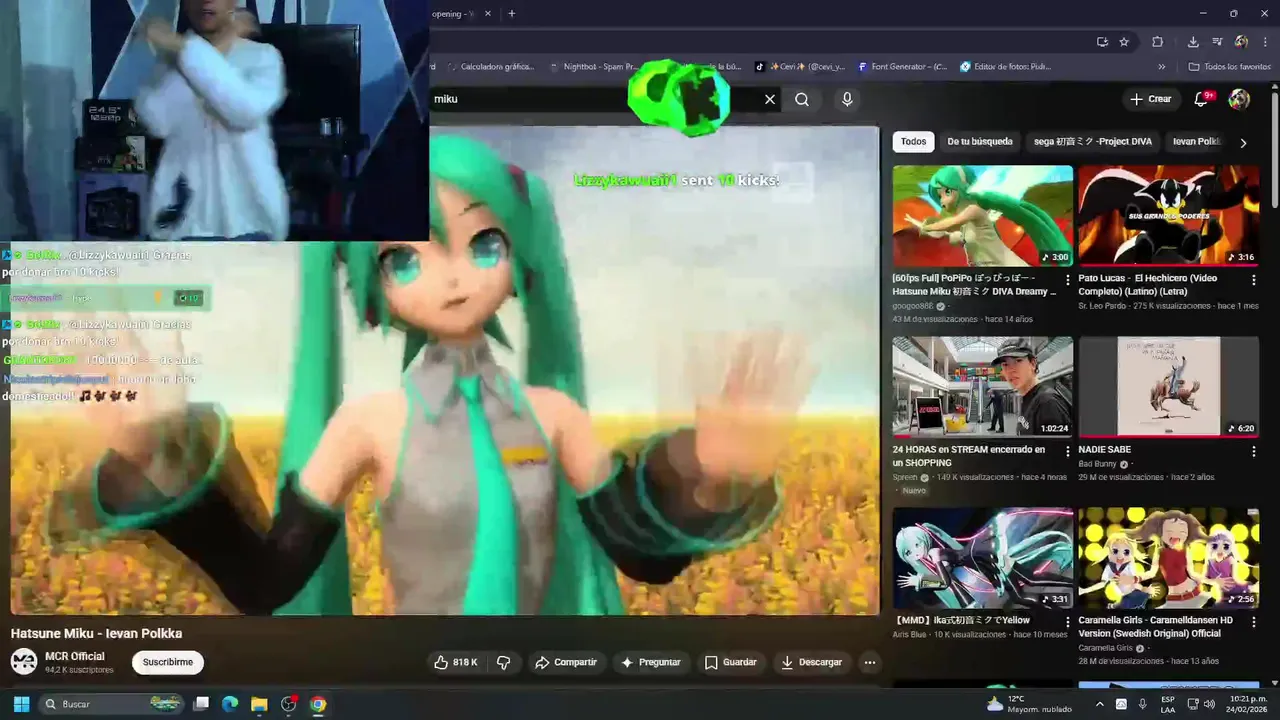Open Chrome three-dot menu
The width and height of the screenshot is (1280, 720).
pyautogui.click(x=1264, y=42)
